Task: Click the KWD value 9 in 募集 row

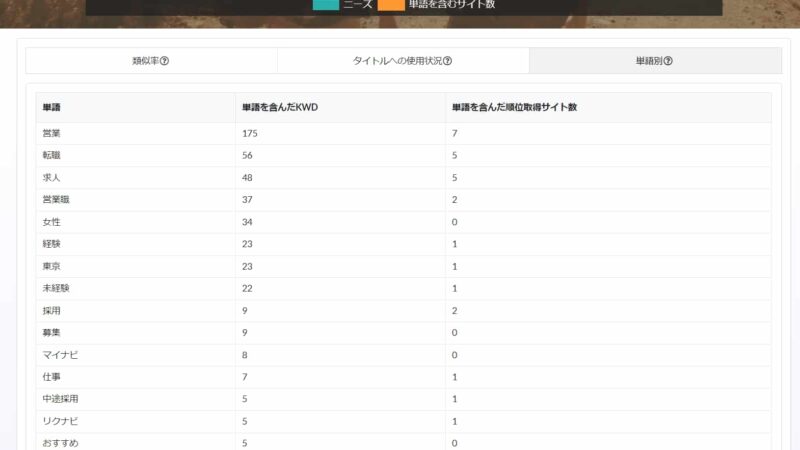Action: point(245,333)
